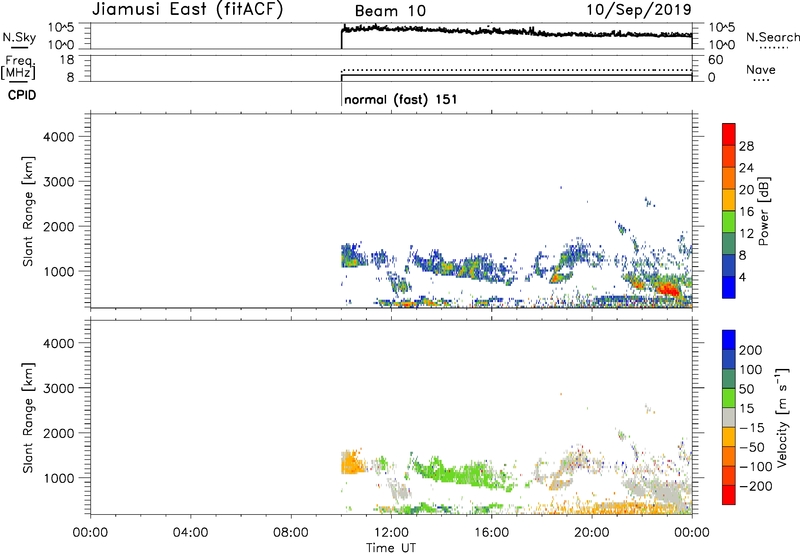Click the "Freq. [MHz]" axis label
The width and height of the screenshot is (800, 554).
click(x=18, y=67)
